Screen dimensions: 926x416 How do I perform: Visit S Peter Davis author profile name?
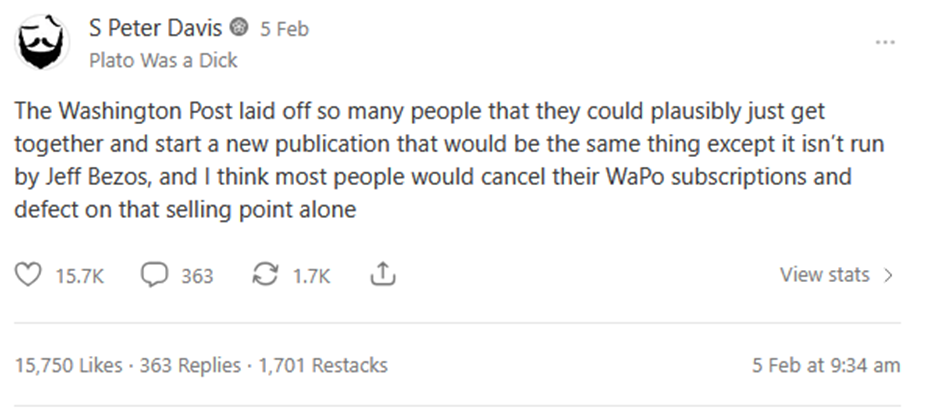click(x=156, y=28)
